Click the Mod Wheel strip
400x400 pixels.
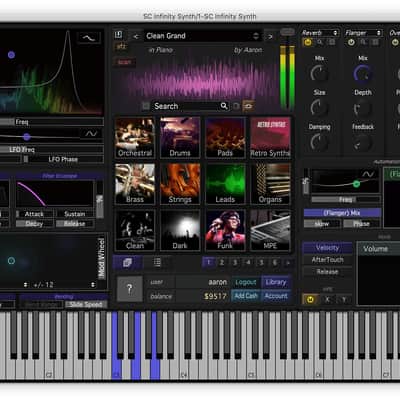pyautogui.click(x=101, y=258)
